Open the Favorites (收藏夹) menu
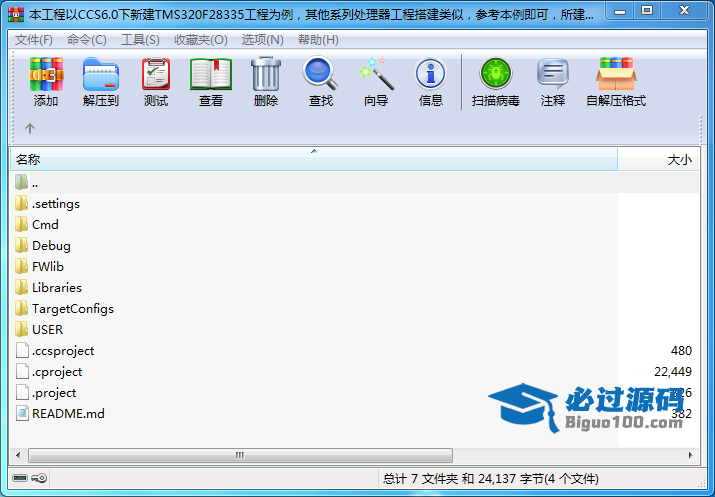The width and height of the screenshot is (715, 497). (201, 40)
